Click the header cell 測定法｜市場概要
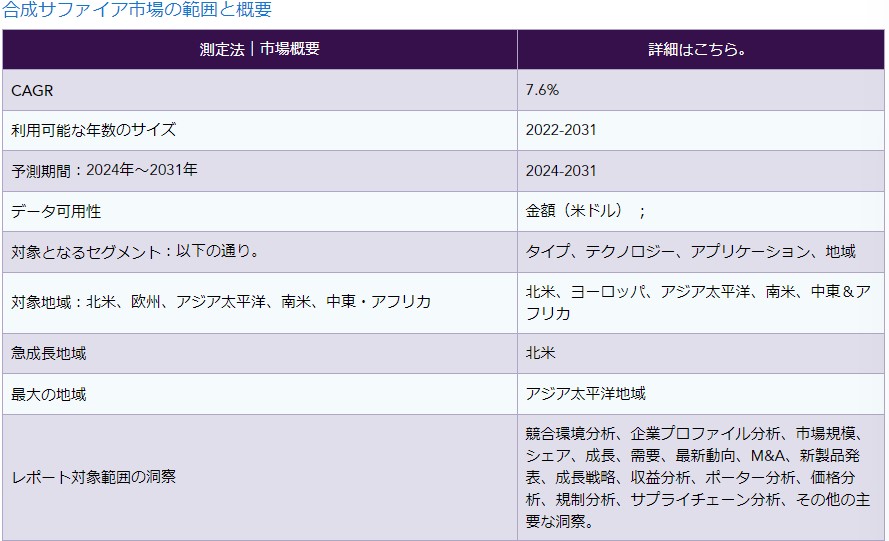The width and height of the screenshot is (889, 541). tap(260, 49)
